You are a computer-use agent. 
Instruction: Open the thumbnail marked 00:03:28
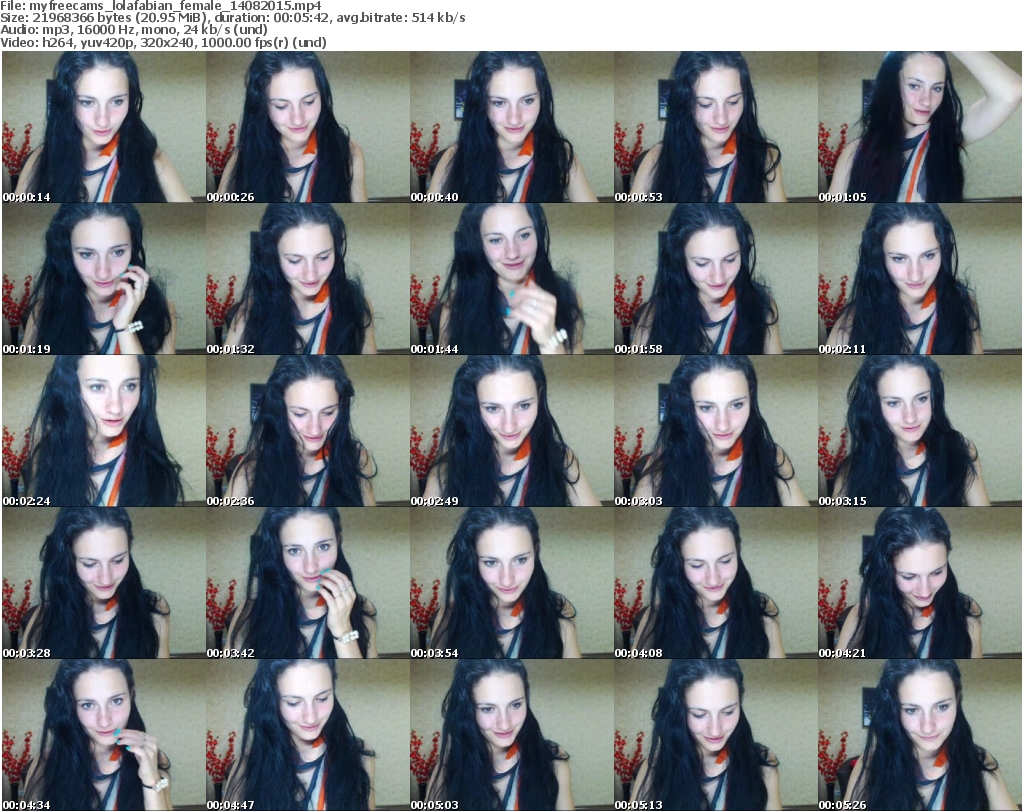point(104,583)
